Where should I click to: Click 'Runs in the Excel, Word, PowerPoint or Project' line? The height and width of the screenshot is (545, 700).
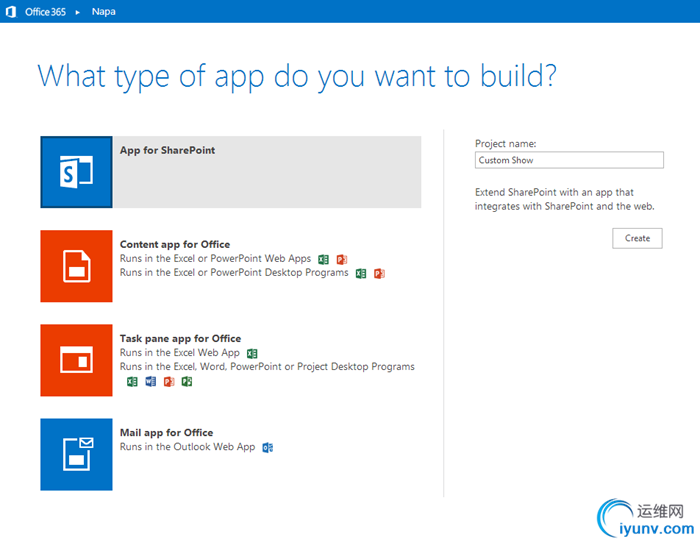[x=267, y=366]
